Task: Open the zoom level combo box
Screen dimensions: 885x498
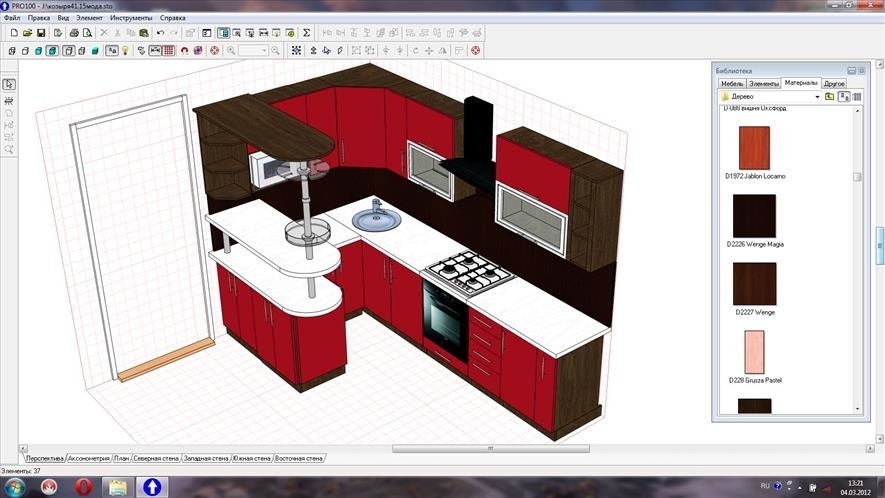Action: pos(253,51)
